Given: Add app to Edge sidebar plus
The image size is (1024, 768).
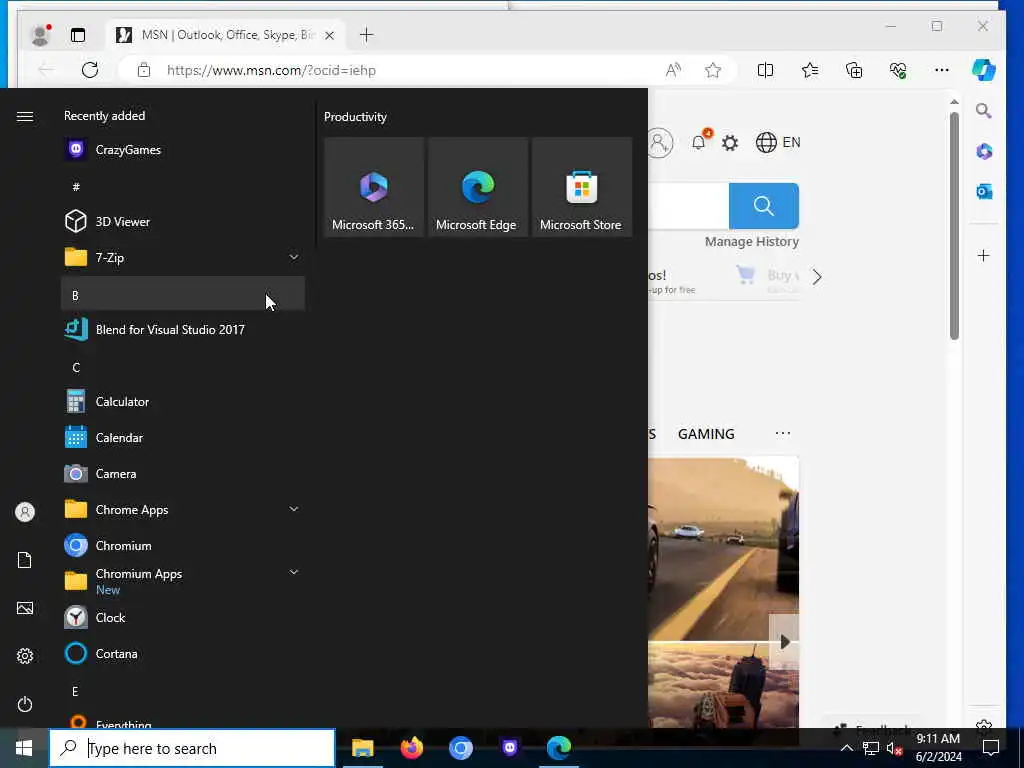Looking at the screenshot, I should click(984, 255).
